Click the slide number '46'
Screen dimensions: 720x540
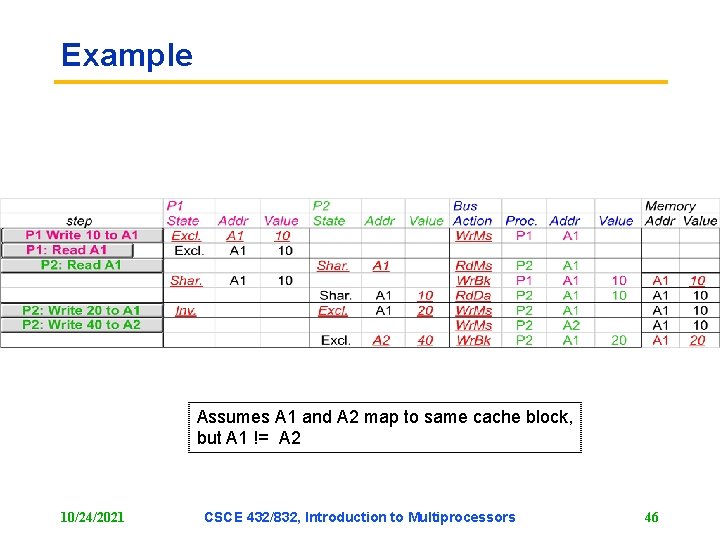(x=651, y=517)
